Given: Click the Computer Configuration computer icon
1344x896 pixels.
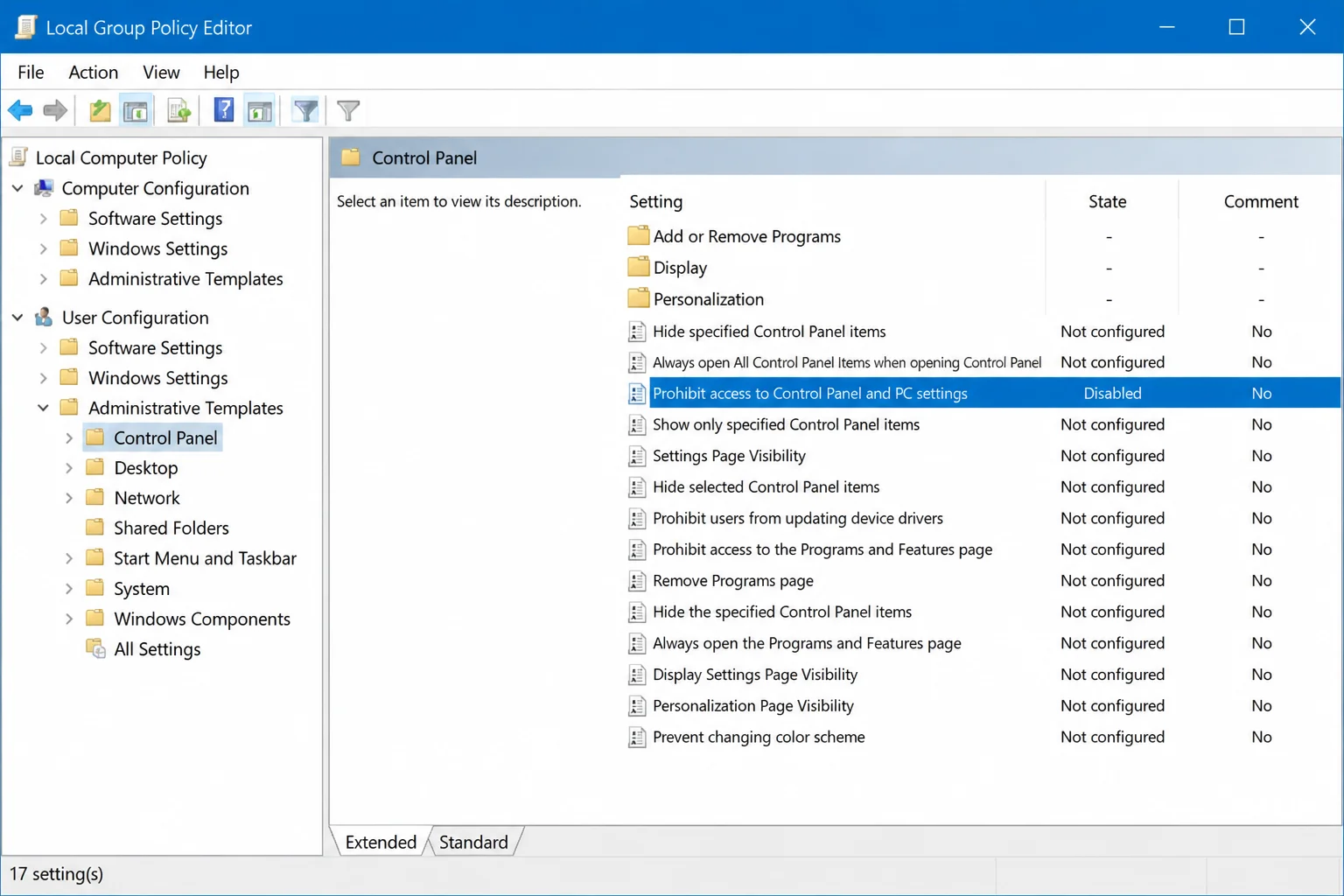Looking at the screenshot, I should pyautogui.click(x=44, y=188).
